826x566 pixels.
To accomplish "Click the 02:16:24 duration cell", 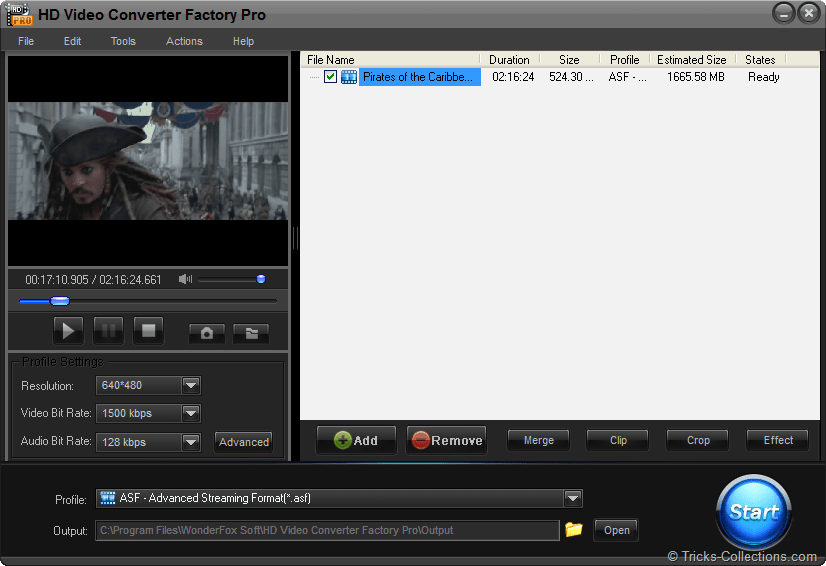I will tap(513, 77).
